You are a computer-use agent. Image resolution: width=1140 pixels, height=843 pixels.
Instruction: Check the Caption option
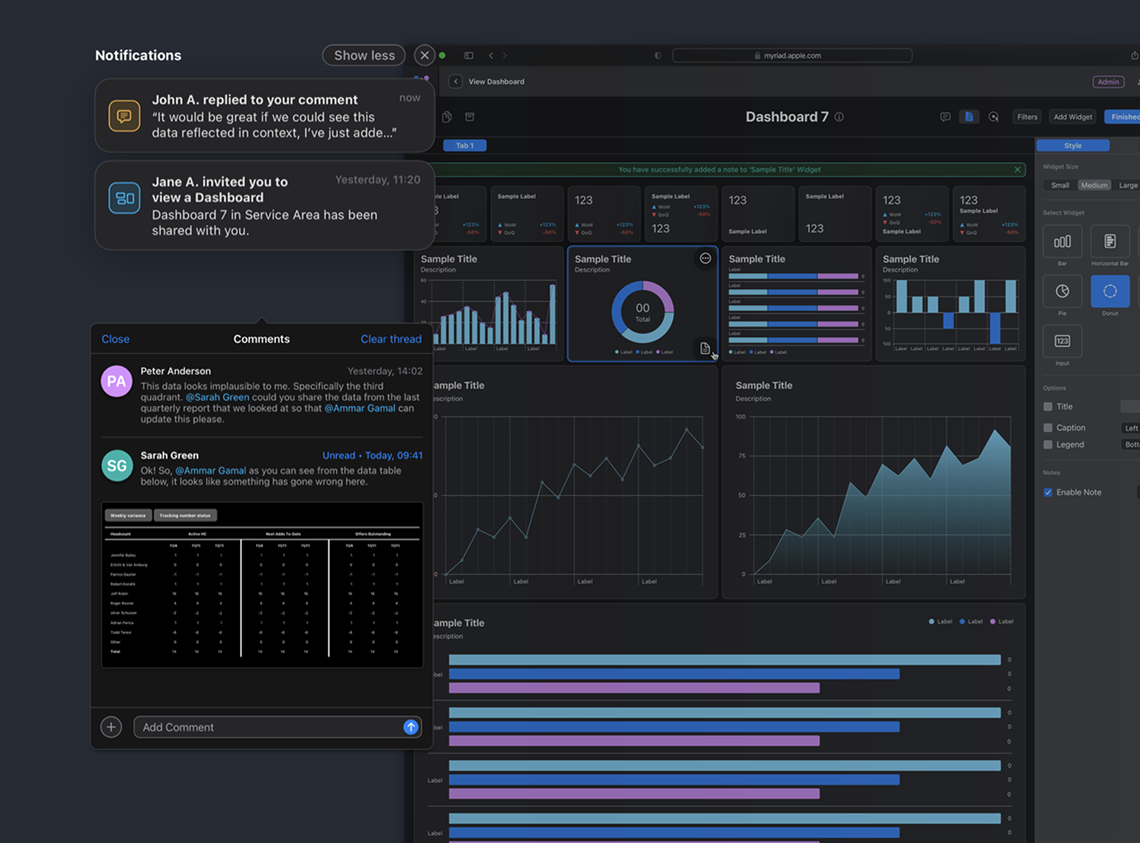click(x=1048, y=427)
